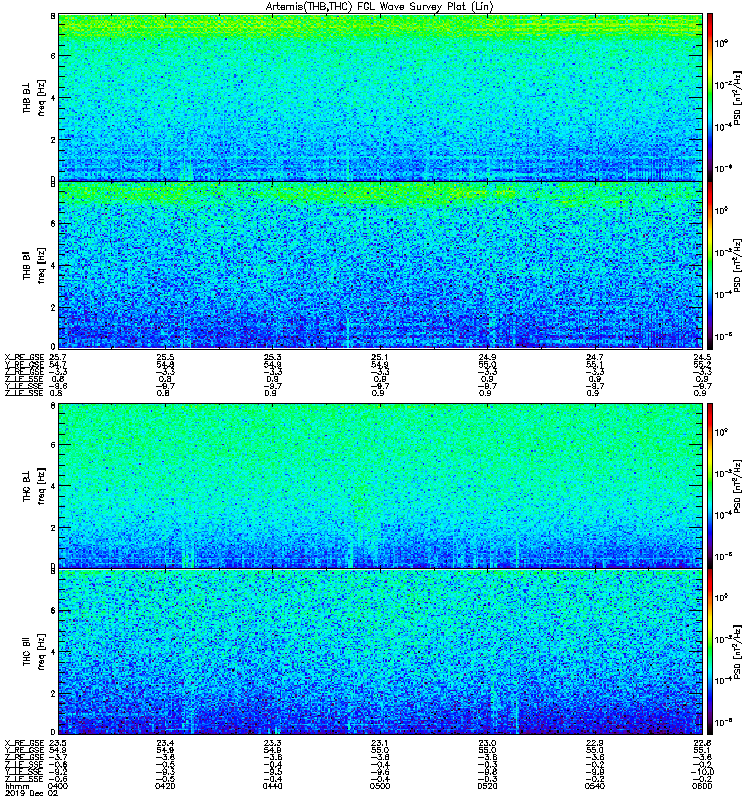Screen dimensions: 750x800
Task: Click the '6' Hz tick label of THC B∥
Action: 53,611
